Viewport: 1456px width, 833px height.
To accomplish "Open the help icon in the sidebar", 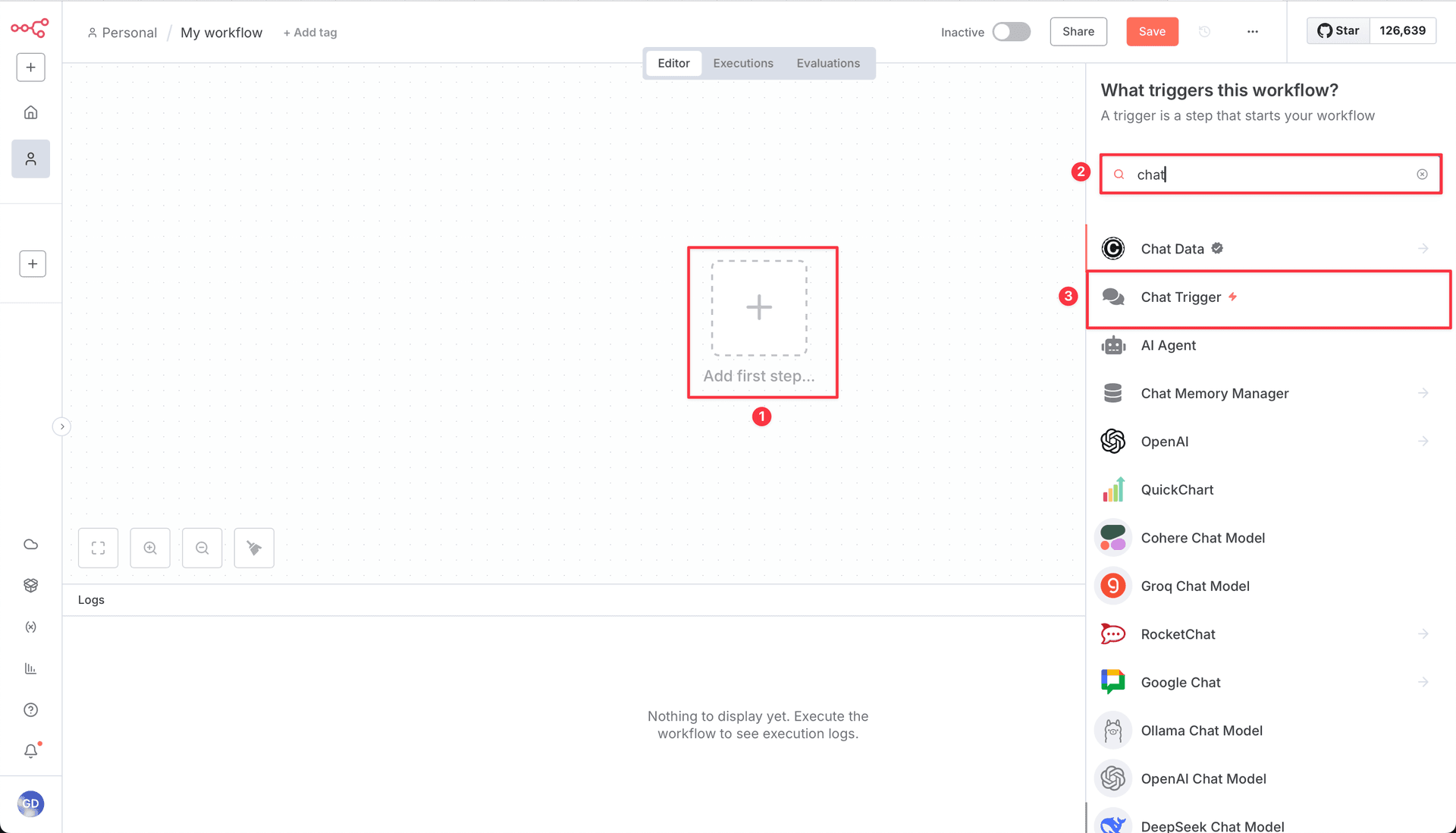I will coord(30,709).
